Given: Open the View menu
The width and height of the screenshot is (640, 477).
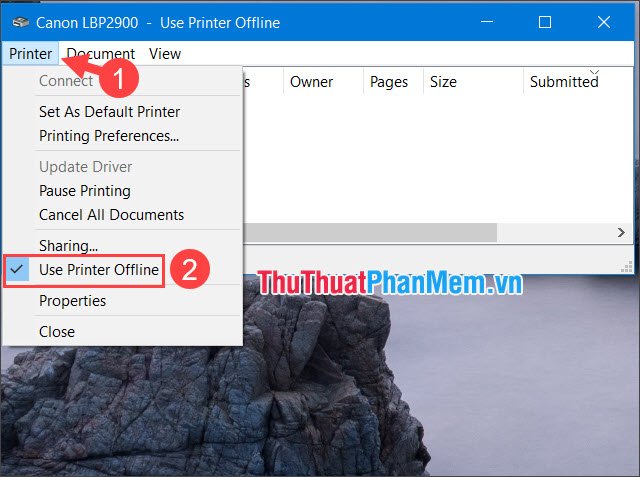Looking at the screenshot, I should tap(165, 53).
